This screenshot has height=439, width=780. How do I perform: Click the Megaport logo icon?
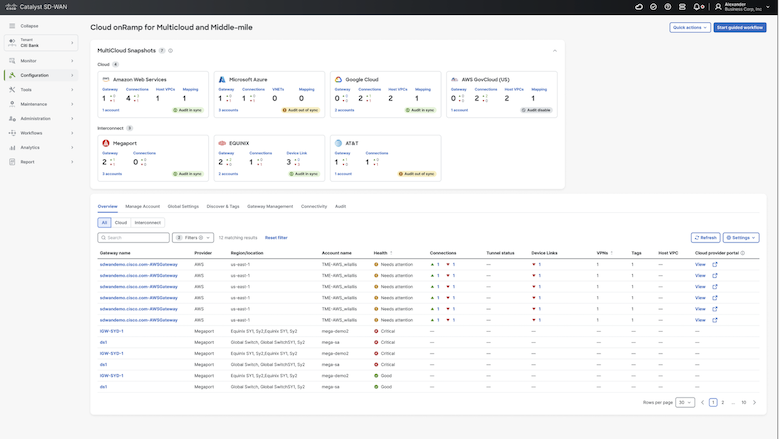pos(106,143)
